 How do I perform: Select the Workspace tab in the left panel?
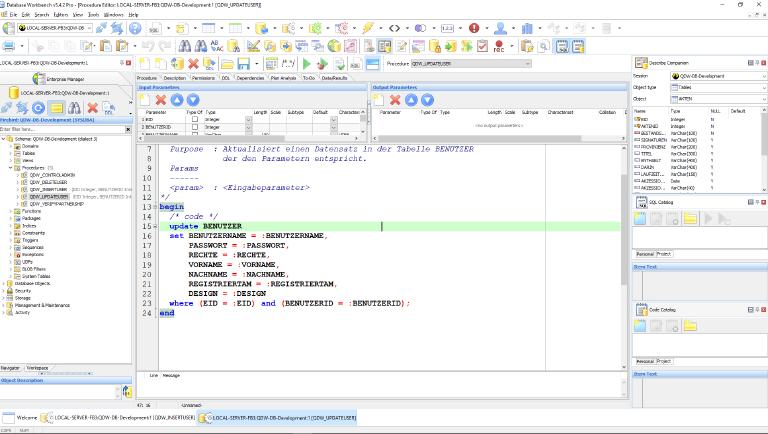(x=37, y=367)
